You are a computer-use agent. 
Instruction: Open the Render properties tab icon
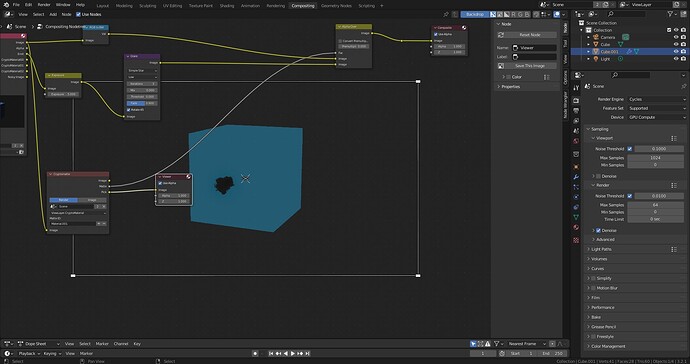(x=576, y=101)
